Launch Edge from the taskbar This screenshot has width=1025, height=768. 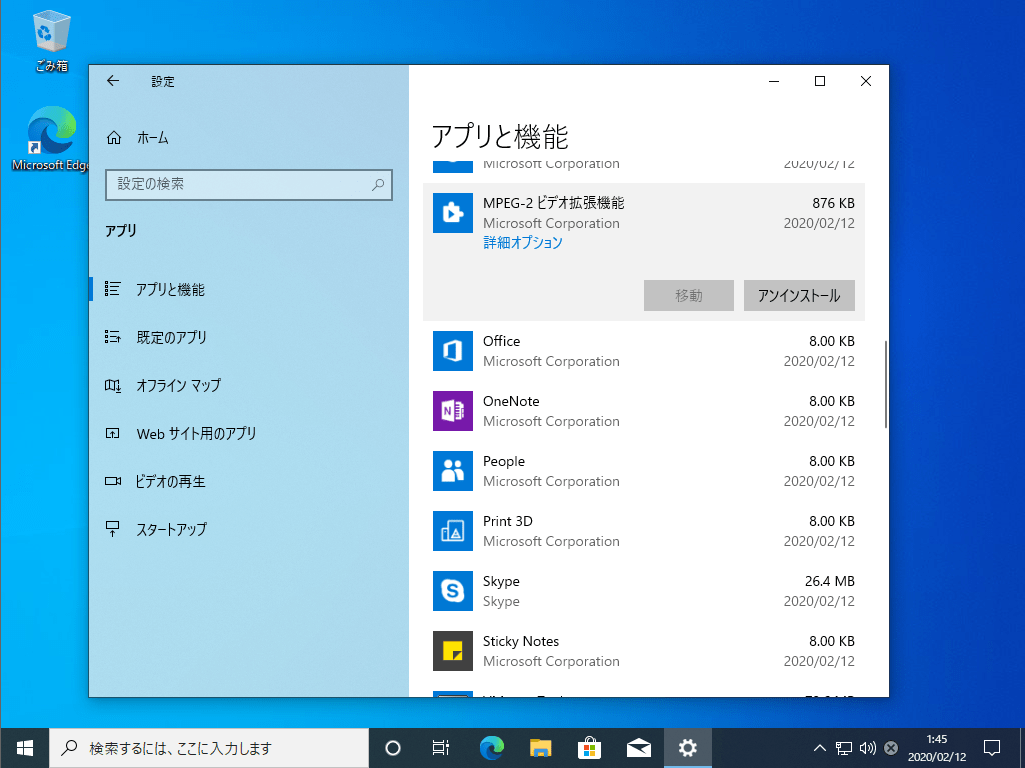pyautogui.click(x=492, y=748)
